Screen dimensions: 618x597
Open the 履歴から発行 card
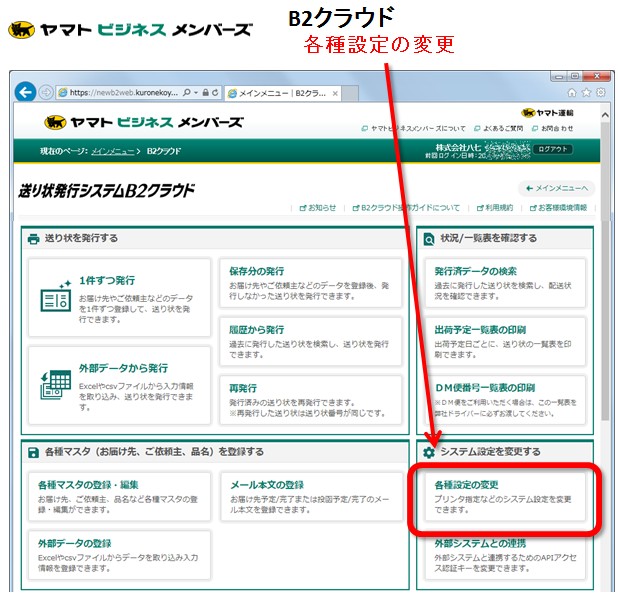(x=311, y=341)
